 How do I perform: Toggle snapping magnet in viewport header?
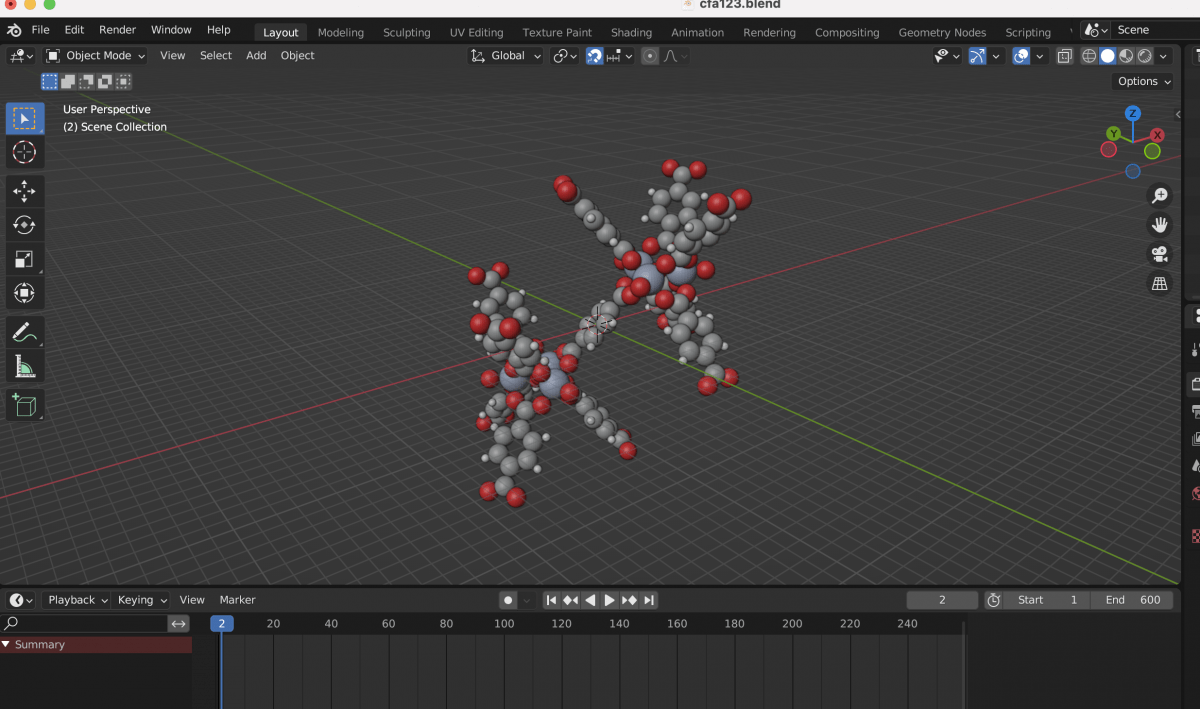pos(595,56)
